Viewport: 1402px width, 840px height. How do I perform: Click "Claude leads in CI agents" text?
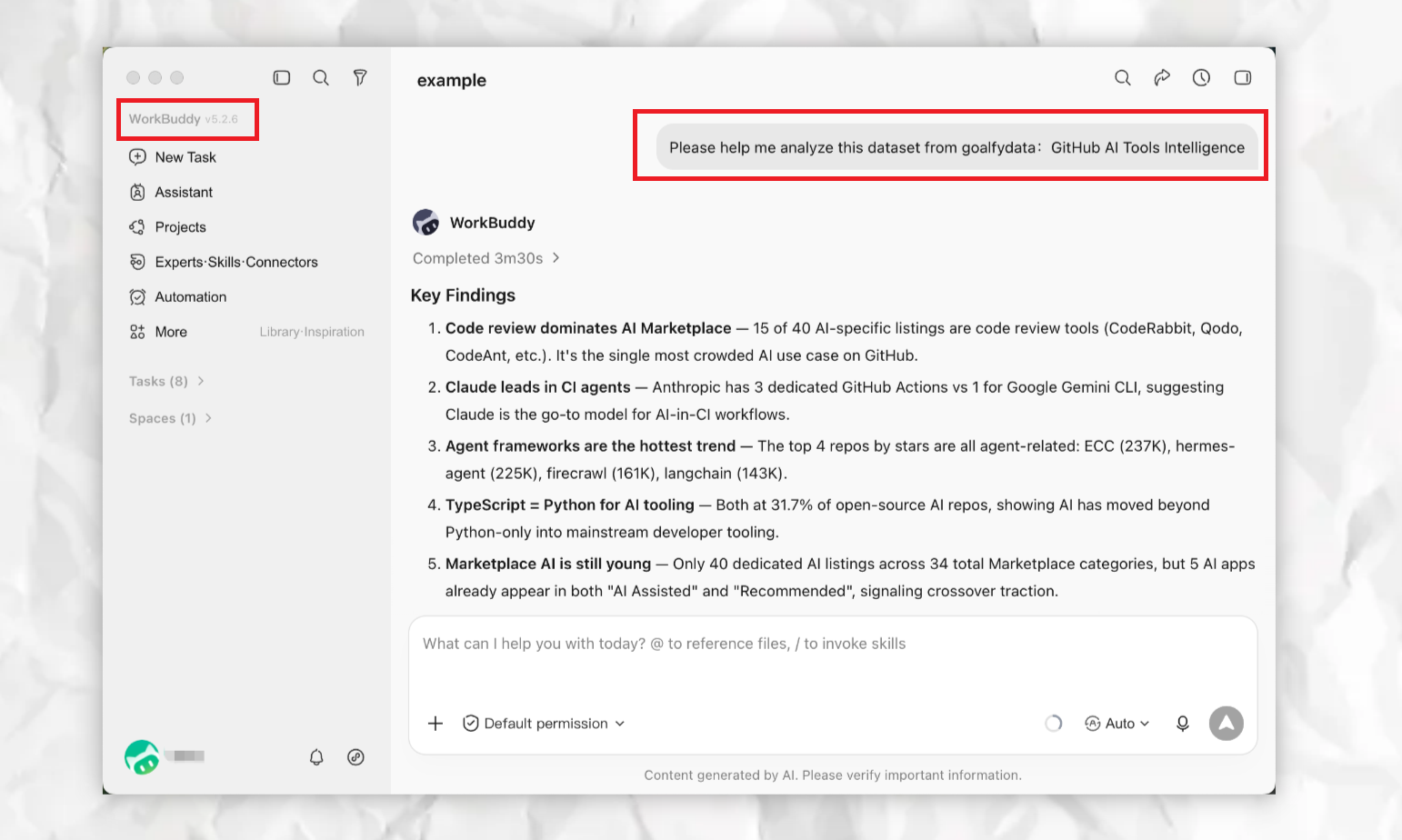(x=538, y=387)
